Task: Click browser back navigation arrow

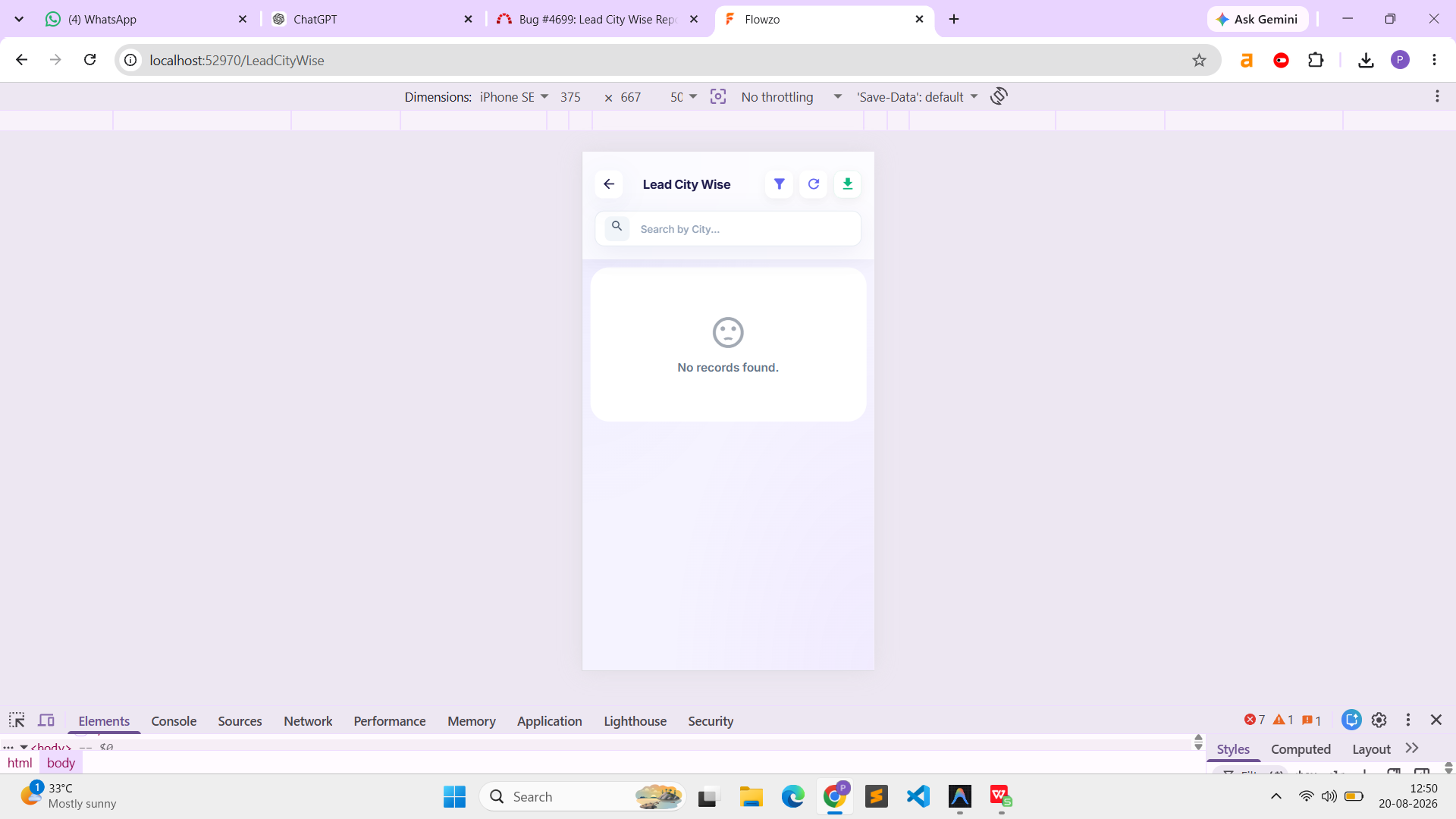Action: pyautogui.click(x=21, y=60)
